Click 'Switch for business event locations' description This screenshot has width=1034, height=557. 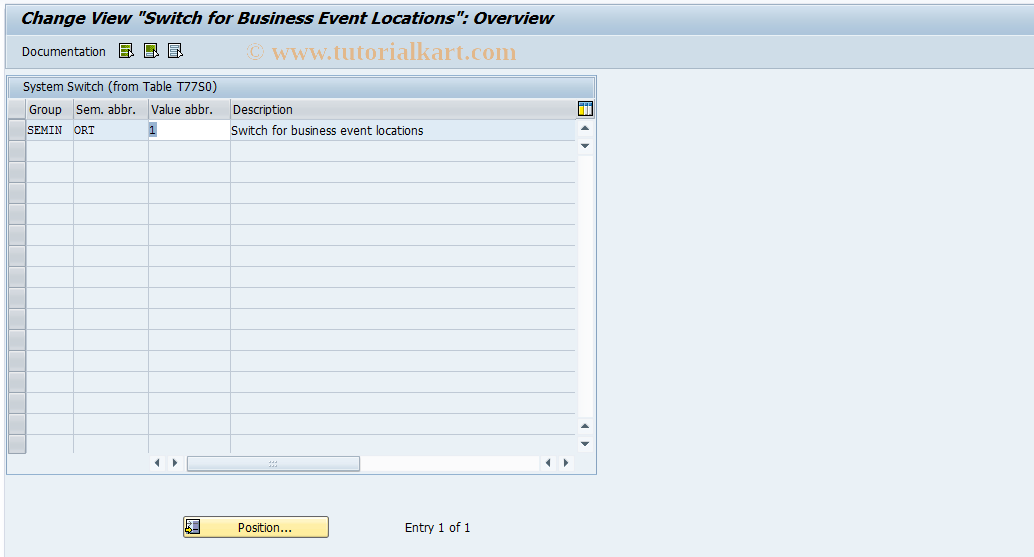tap(327, 131)
